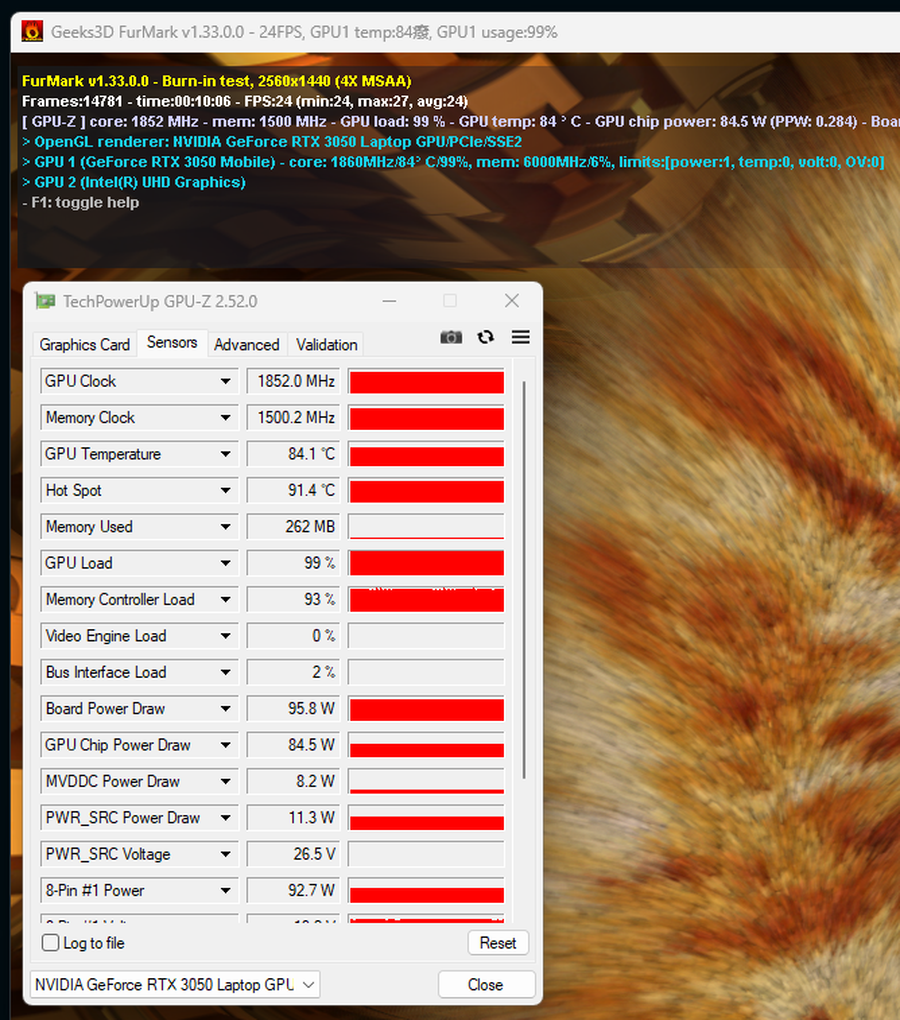
Task: Switch to the Graphics Card tab
Action: pos(85,344)
